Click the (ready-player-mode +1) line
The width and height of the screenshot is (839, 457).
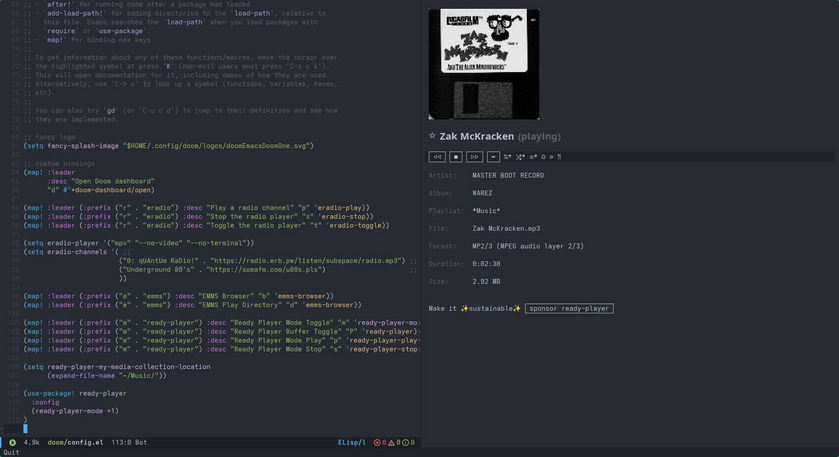click(x=75, y=411)
